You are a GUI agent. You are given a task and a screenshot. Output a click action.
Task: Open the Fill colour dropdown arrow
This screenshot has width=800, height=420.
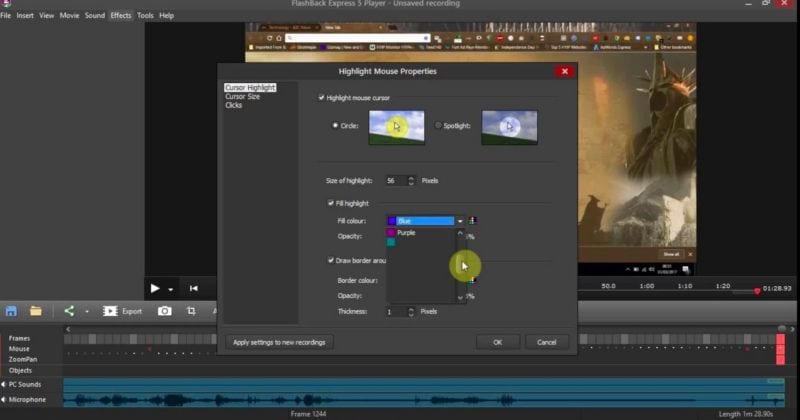tap(460, 221)
